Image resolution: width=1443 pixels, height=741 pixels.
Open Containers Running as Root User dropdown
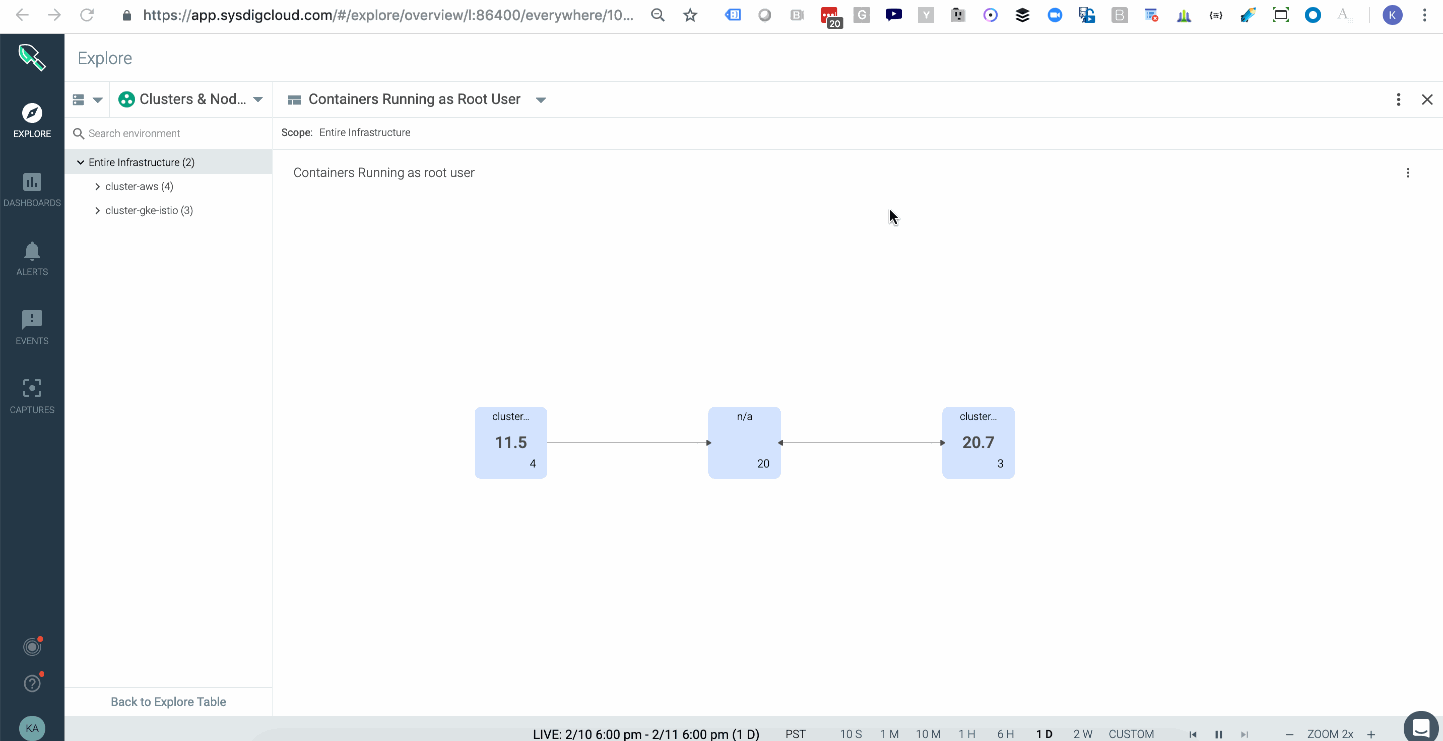click(x=416, y=99)
